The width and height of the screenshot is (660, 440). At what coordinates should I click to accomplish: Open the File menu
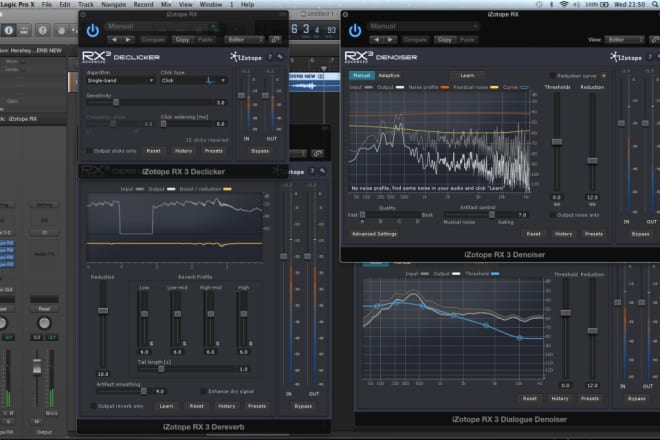[47, 5]
